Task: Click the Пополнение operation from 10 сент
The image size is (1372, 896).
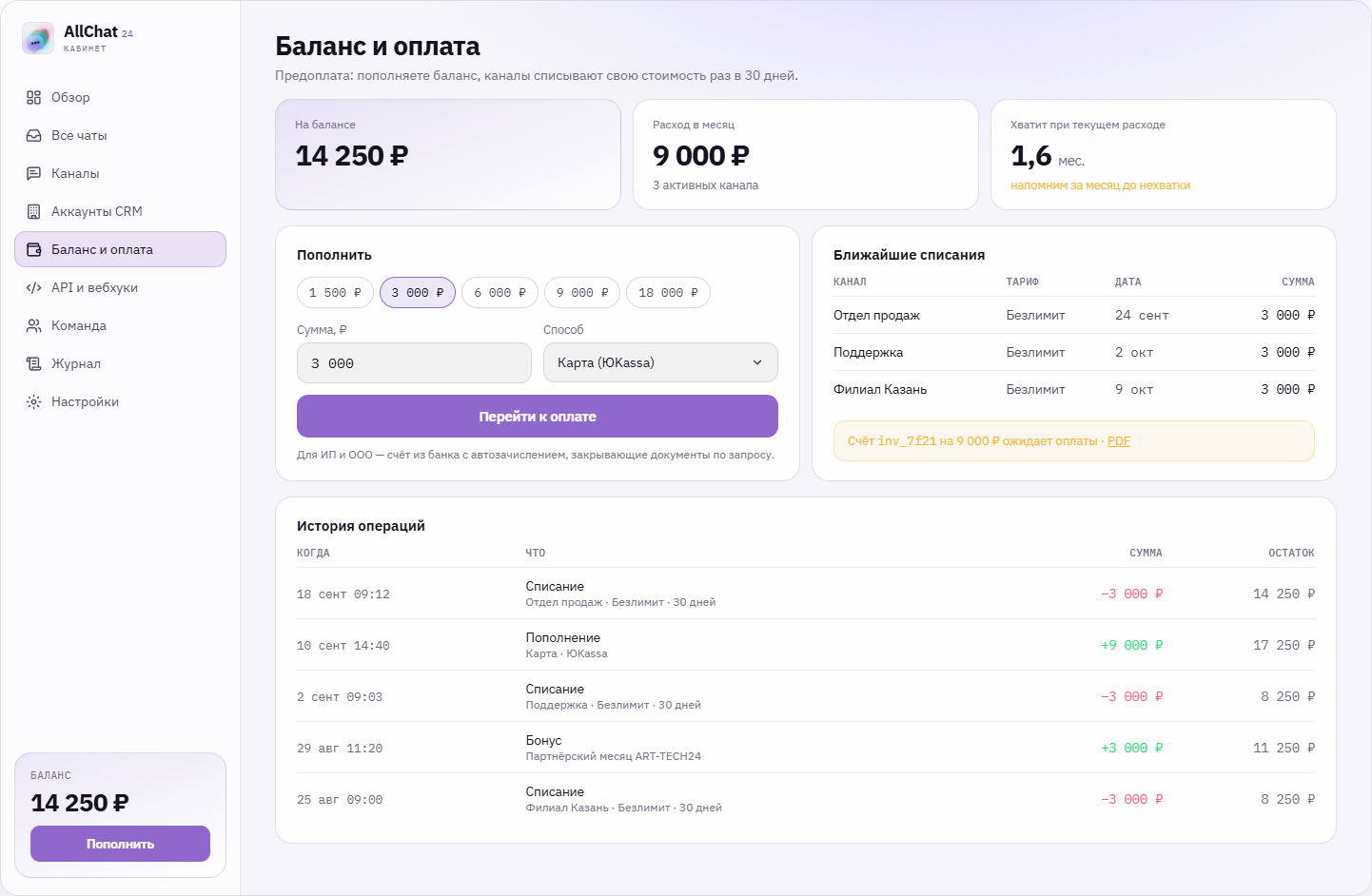Action: 563,637
